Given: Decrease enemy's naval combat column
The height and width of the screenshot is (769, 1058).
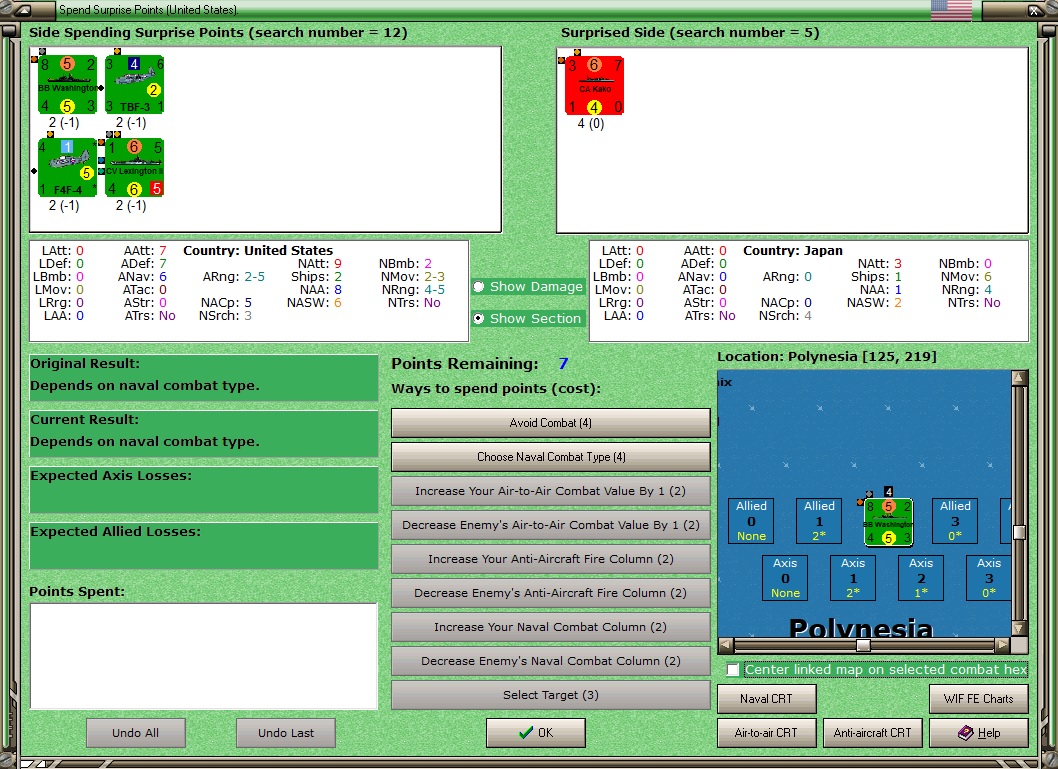Looking at the screenshot, I should click(x=551, y=661).
